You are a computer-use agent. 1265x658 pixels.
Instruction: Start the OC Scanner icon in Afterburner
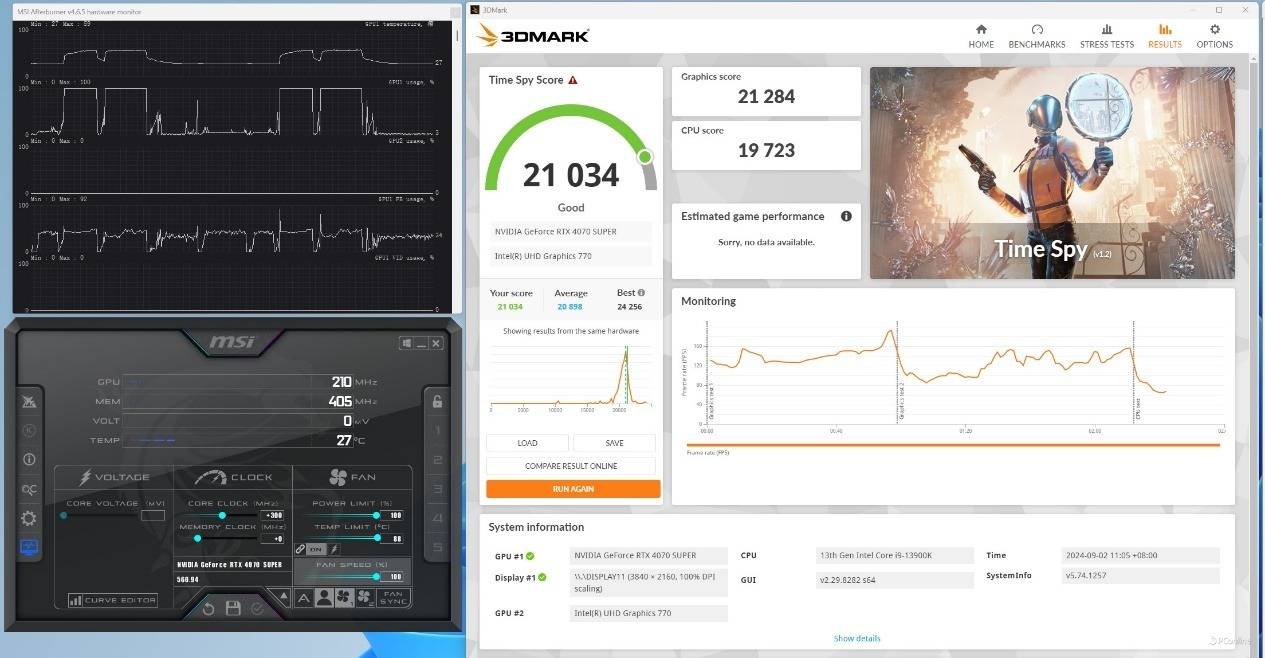tap(29, 489)
